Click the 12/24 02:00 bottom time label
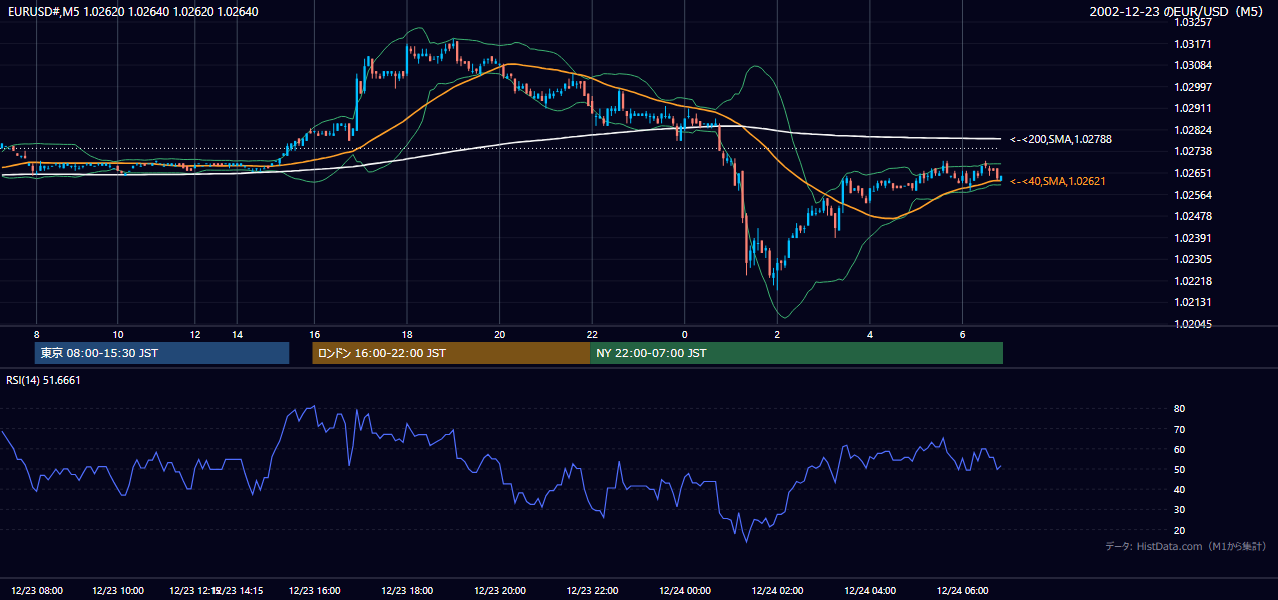This screenshot has height=600, width=1278. coord(777,590)
